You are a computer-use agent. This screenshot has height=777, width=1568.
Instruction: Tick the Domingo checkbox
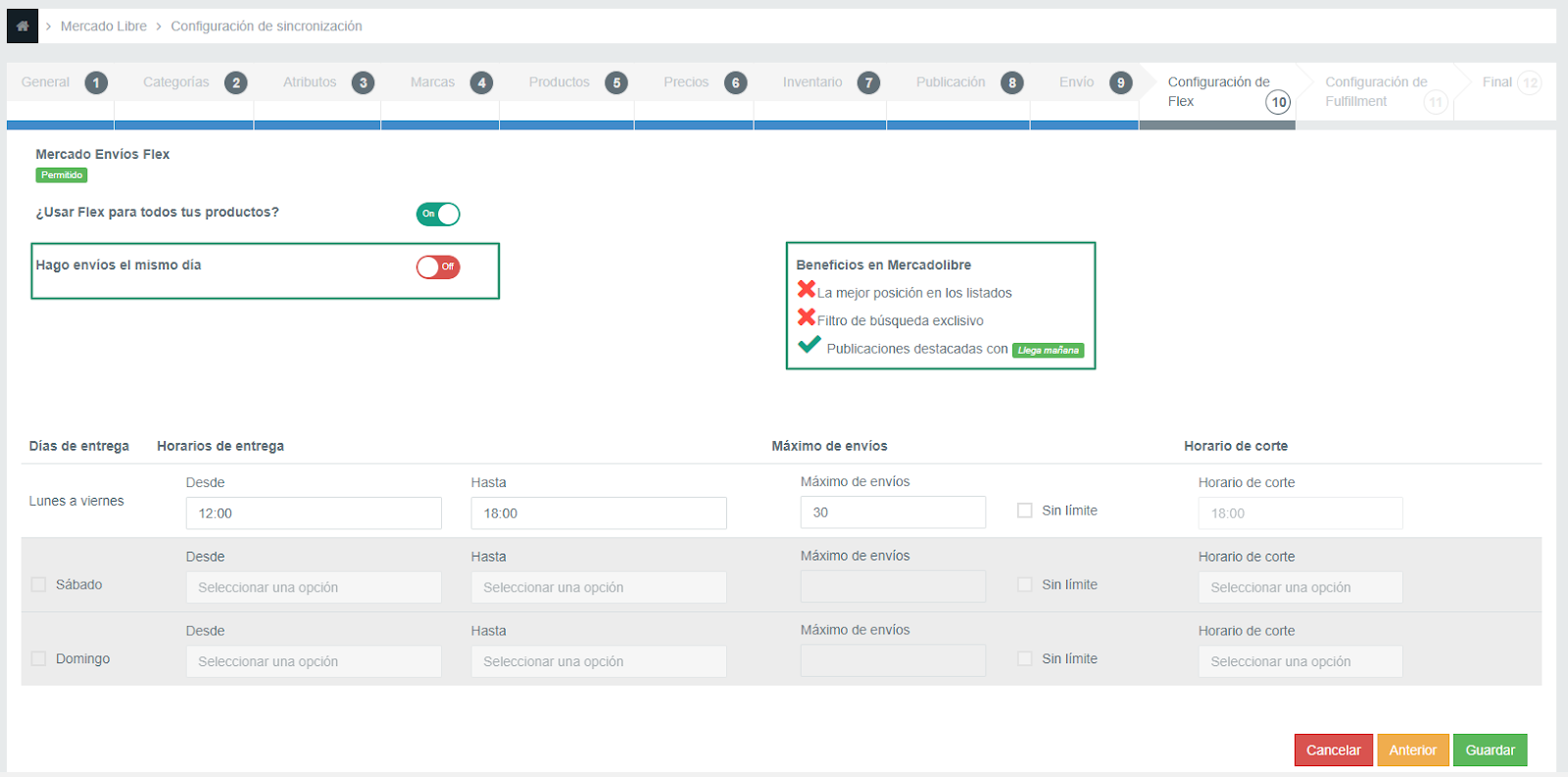click(39, 659)
